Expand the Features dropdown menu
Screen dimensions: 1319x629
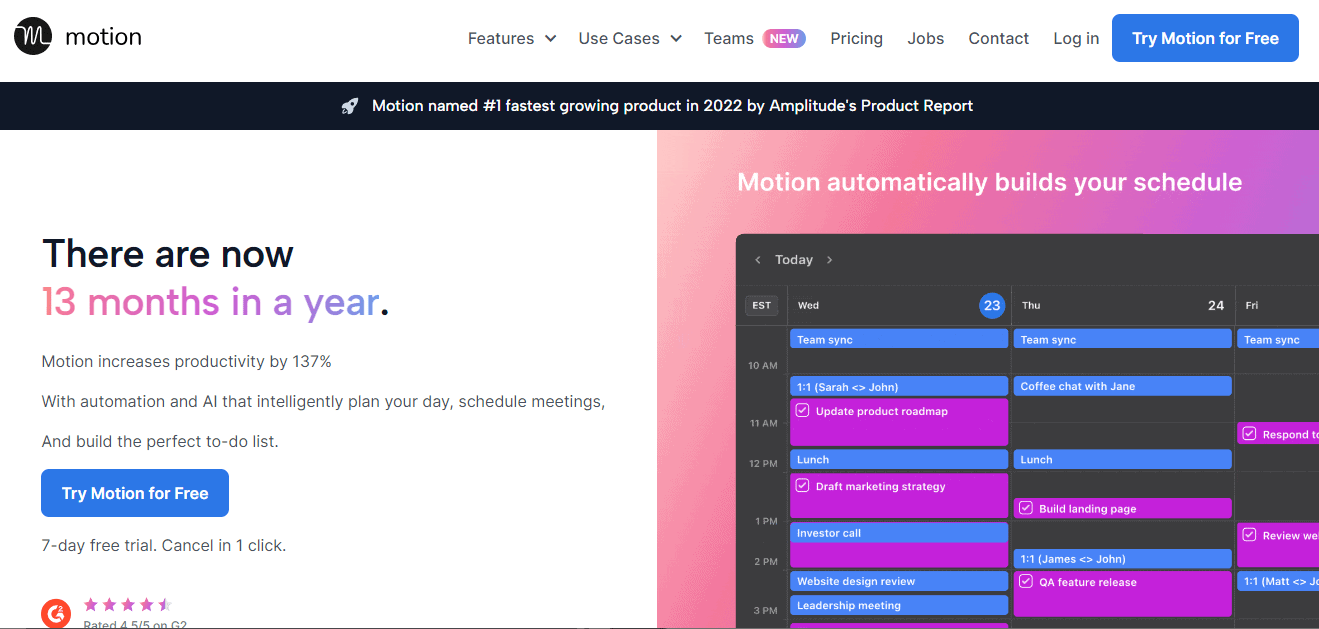(512, 39)
